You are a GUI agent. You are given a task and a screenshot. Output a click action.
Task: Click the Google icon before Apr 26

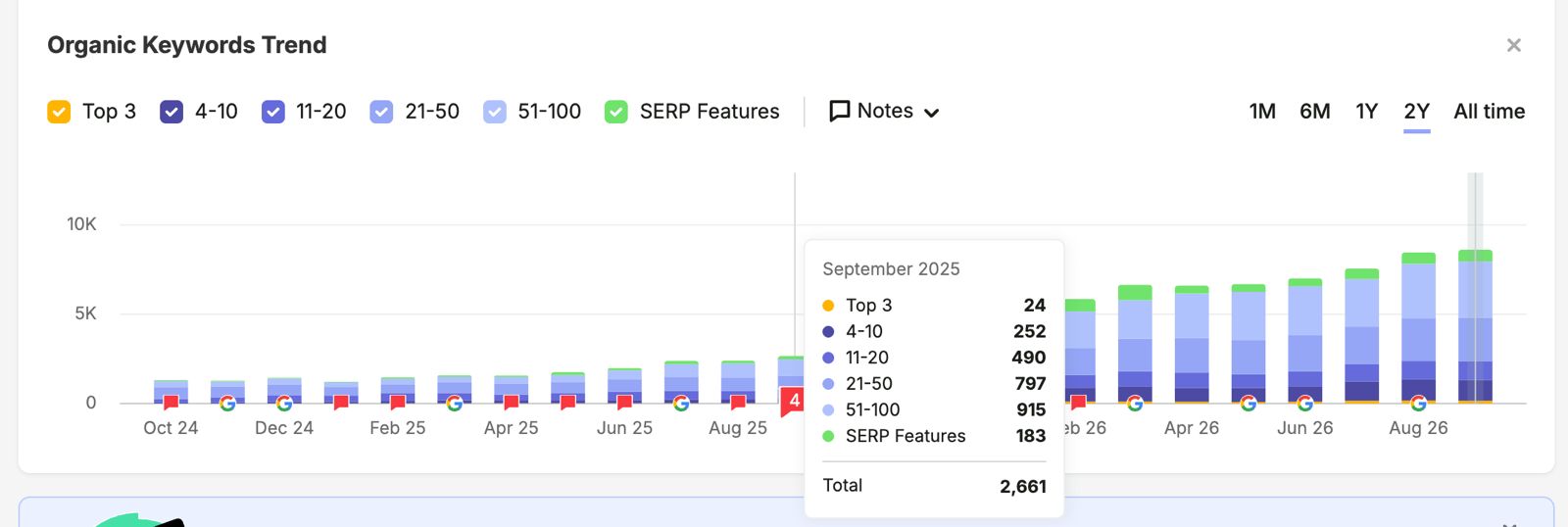[1135, 403]
